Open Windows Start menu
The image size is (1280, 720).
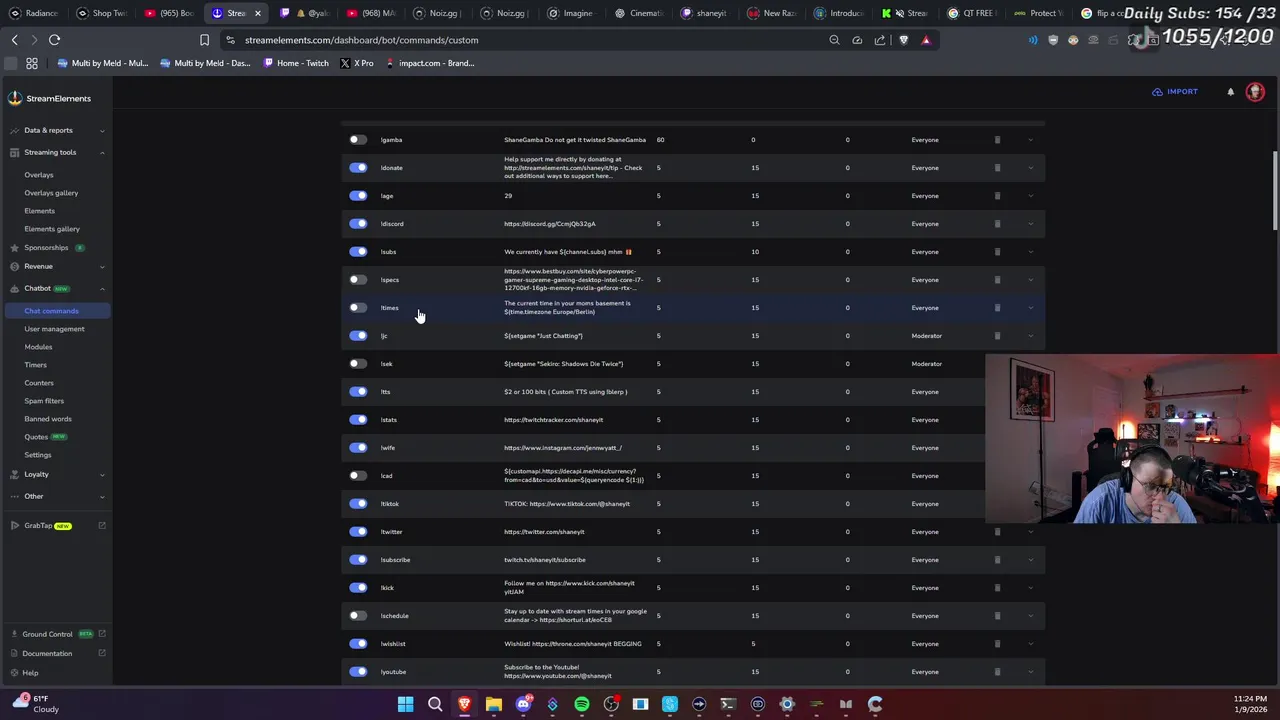pos(405,704)
